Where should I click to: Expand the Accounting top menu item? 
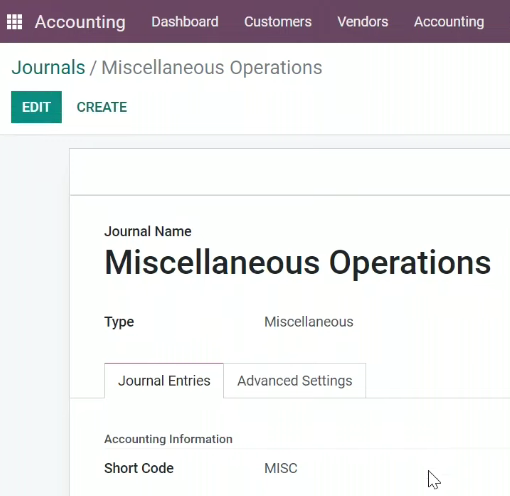pyautogui.click(x=449, y=22)
